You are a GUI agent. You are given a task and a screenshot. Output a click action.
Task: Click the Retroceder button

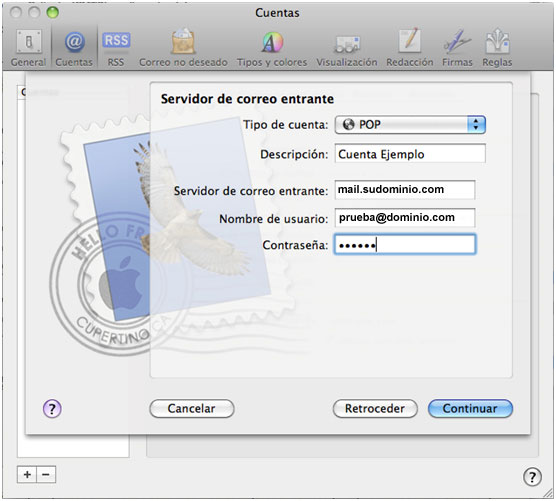point(375,408)
